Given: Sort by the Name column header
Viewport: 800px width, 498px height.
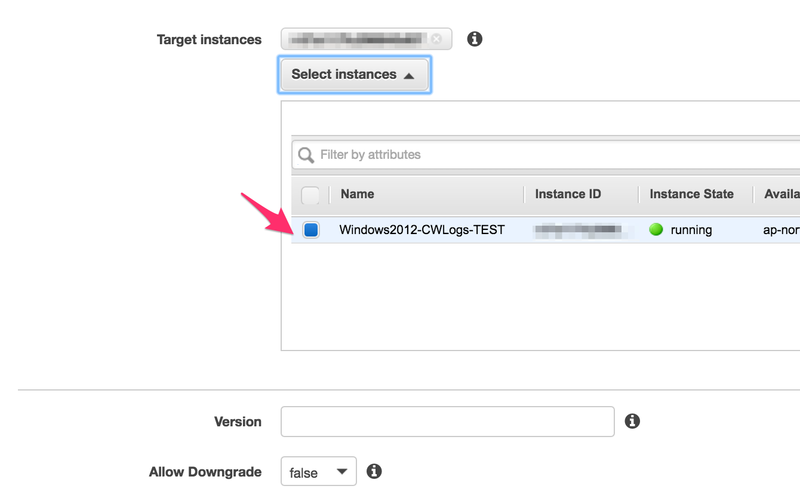Looking at the screenshot, I should pos(357,194).
